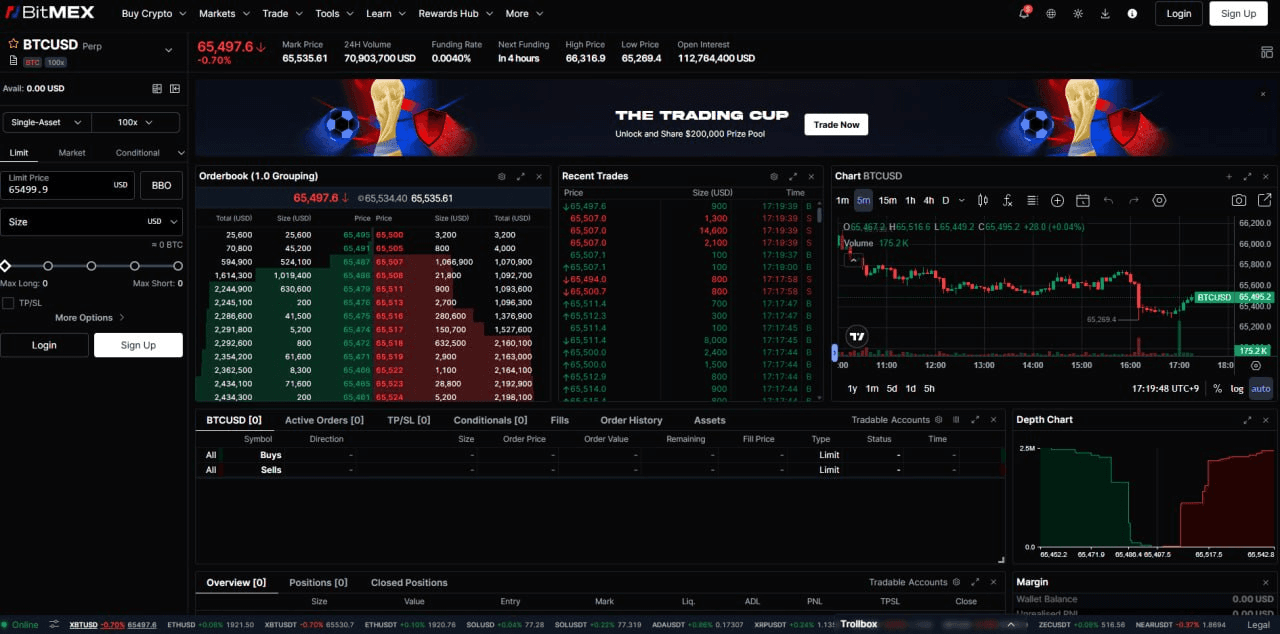
Task: Open the language globe icon
Action: (x=1051, y=14)
